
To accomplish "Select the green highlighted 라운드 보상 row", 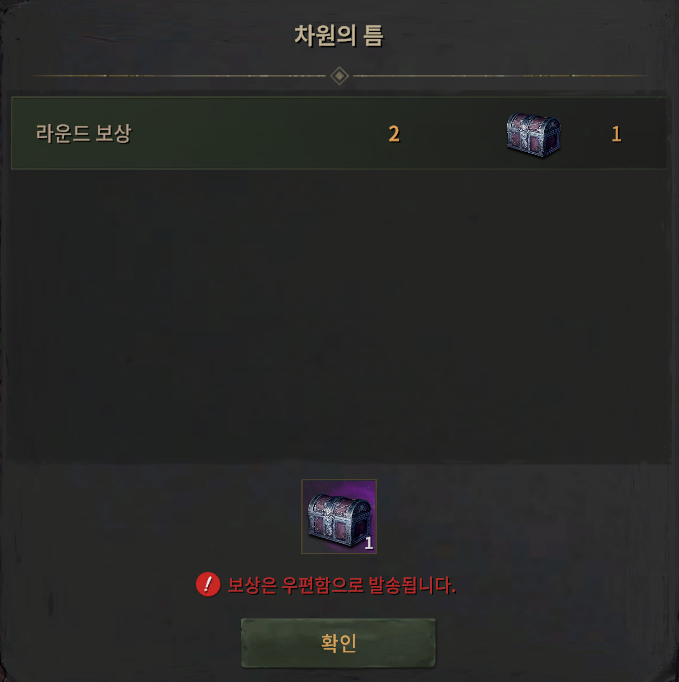I will (x=339, y=133).
